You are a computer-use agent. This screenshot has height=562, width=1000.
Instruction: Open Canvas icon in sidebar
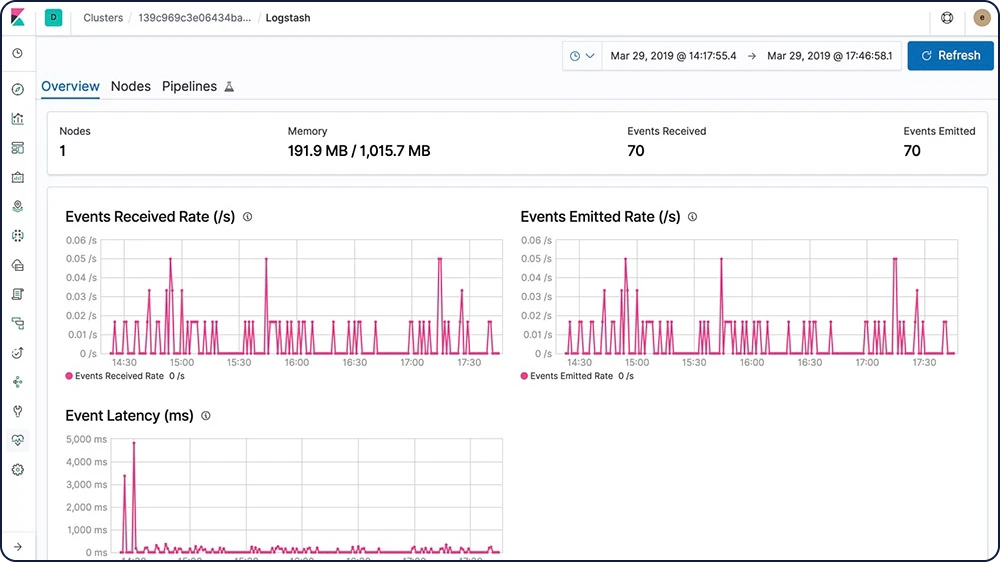(18, 177)
